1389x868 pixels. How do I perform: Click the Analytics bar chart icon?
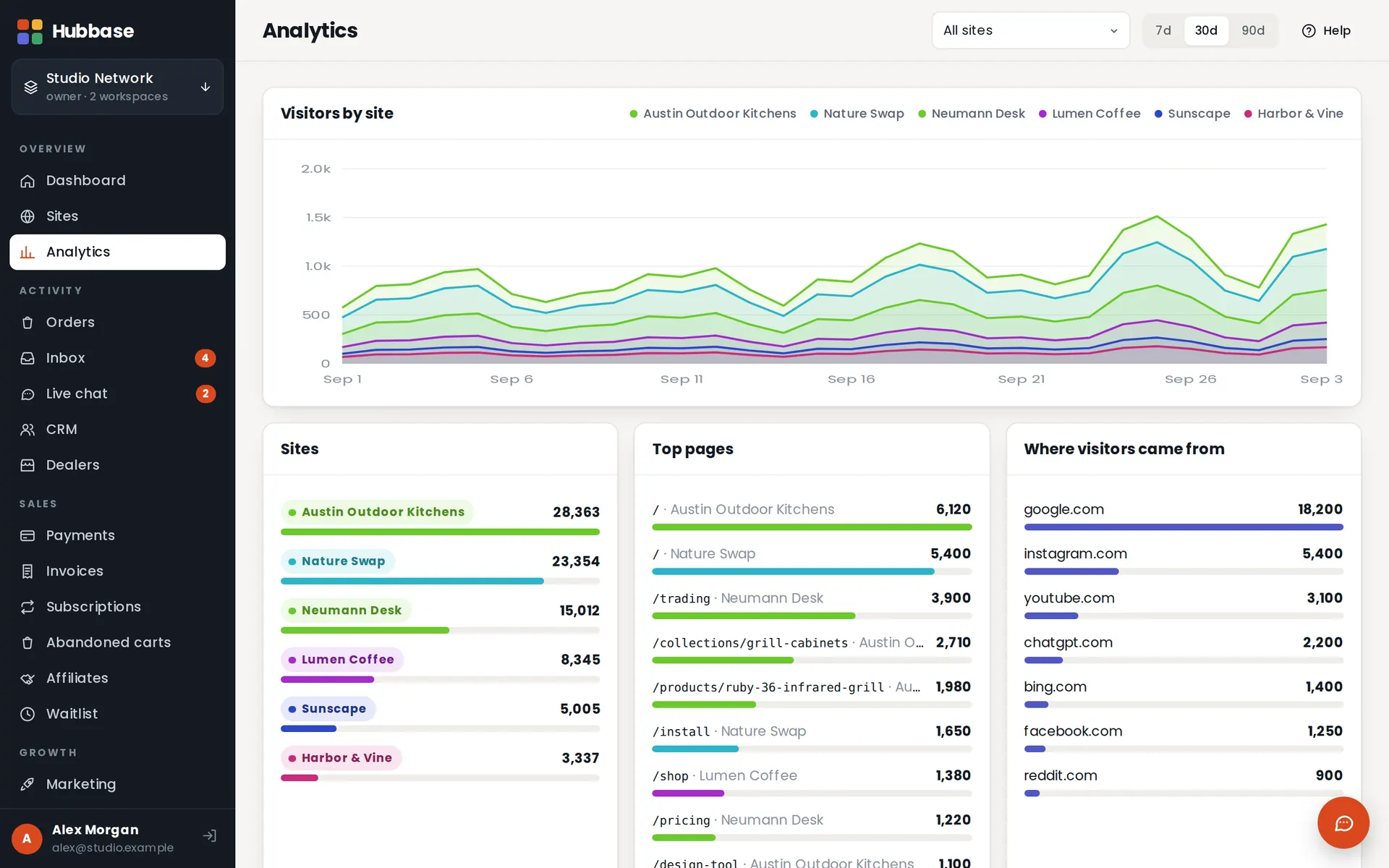point(27,252)
